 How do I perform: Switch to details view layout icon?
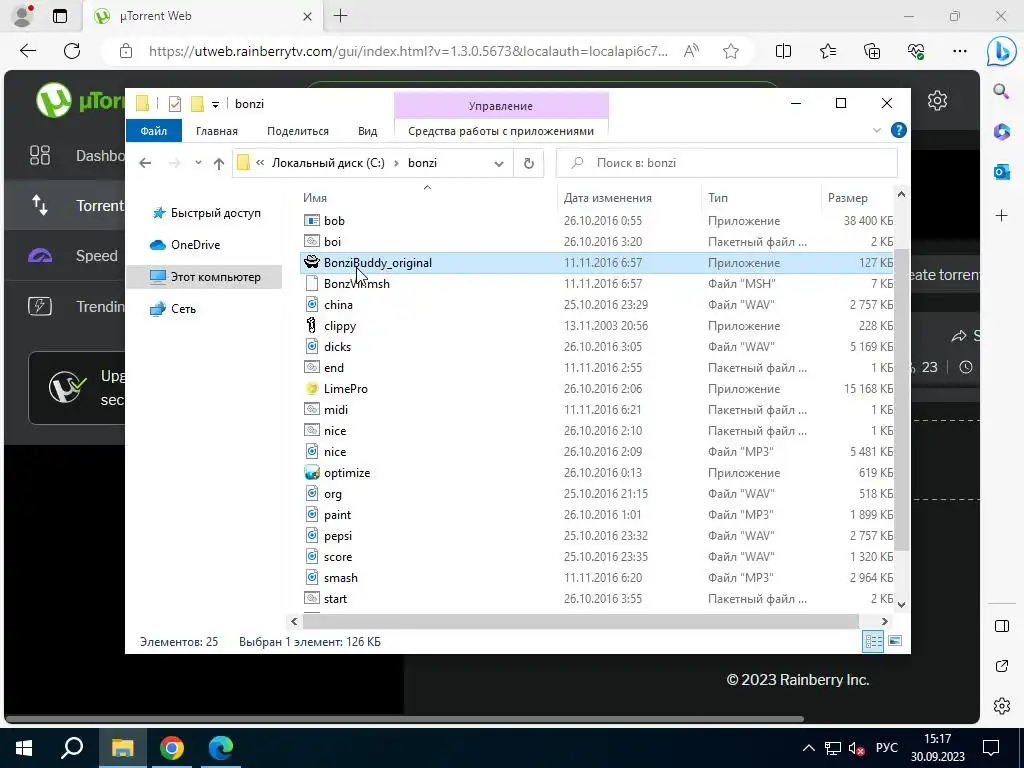tap(873, 641)
